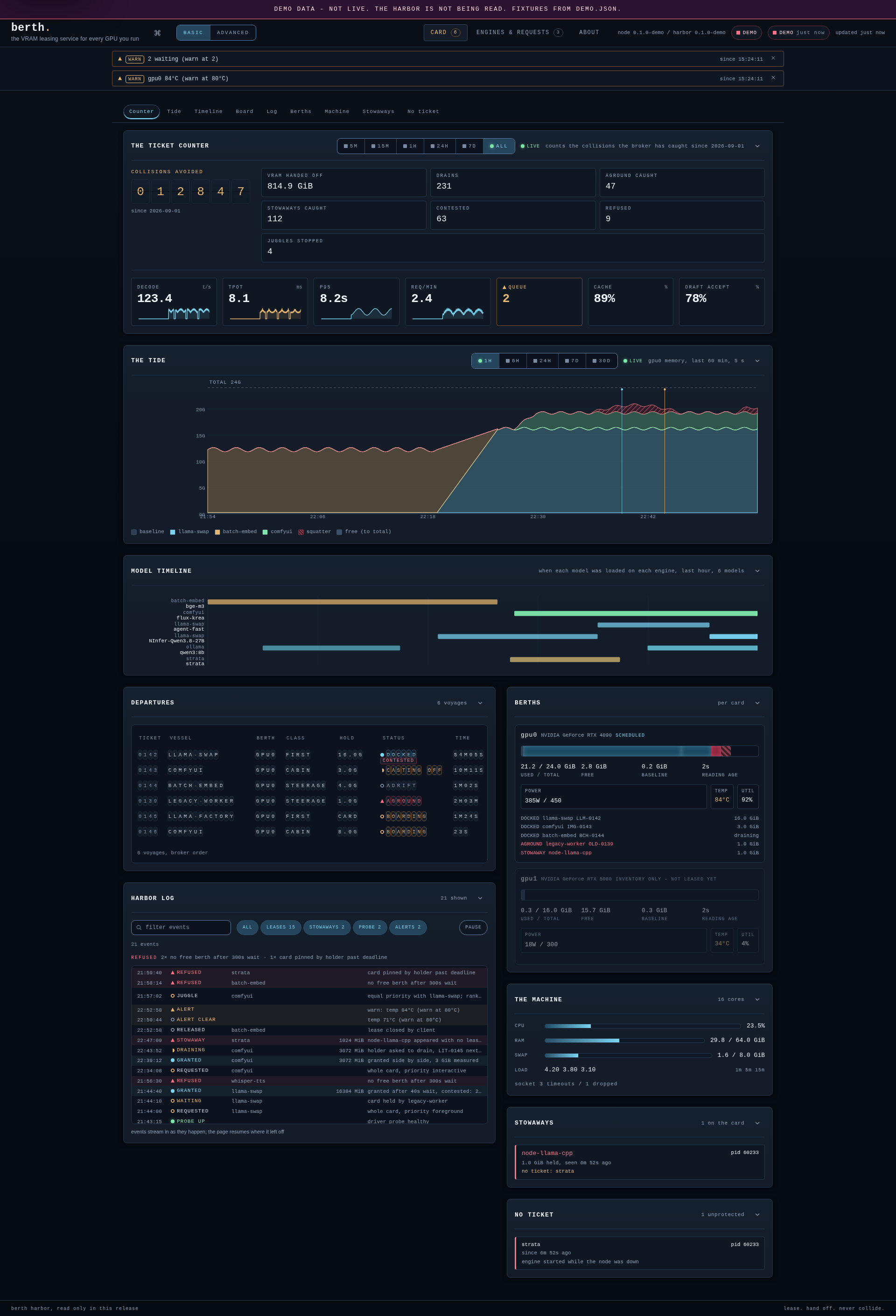The width and height of the screenshot is (896, 1316).
Task: Click the LIVE indicator in Ticket Counter
Action: tap(530, 146)
